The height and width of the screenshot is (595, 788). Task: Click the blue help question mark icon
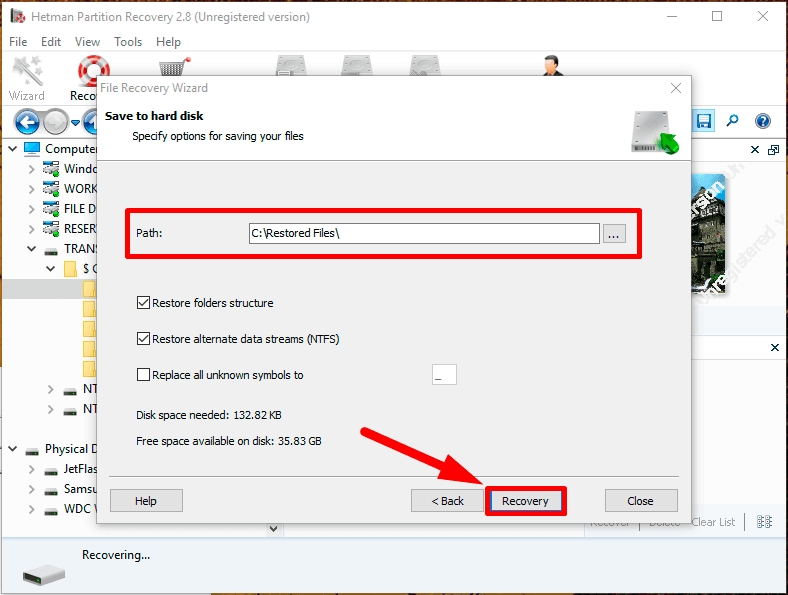[x=763, y=121]
